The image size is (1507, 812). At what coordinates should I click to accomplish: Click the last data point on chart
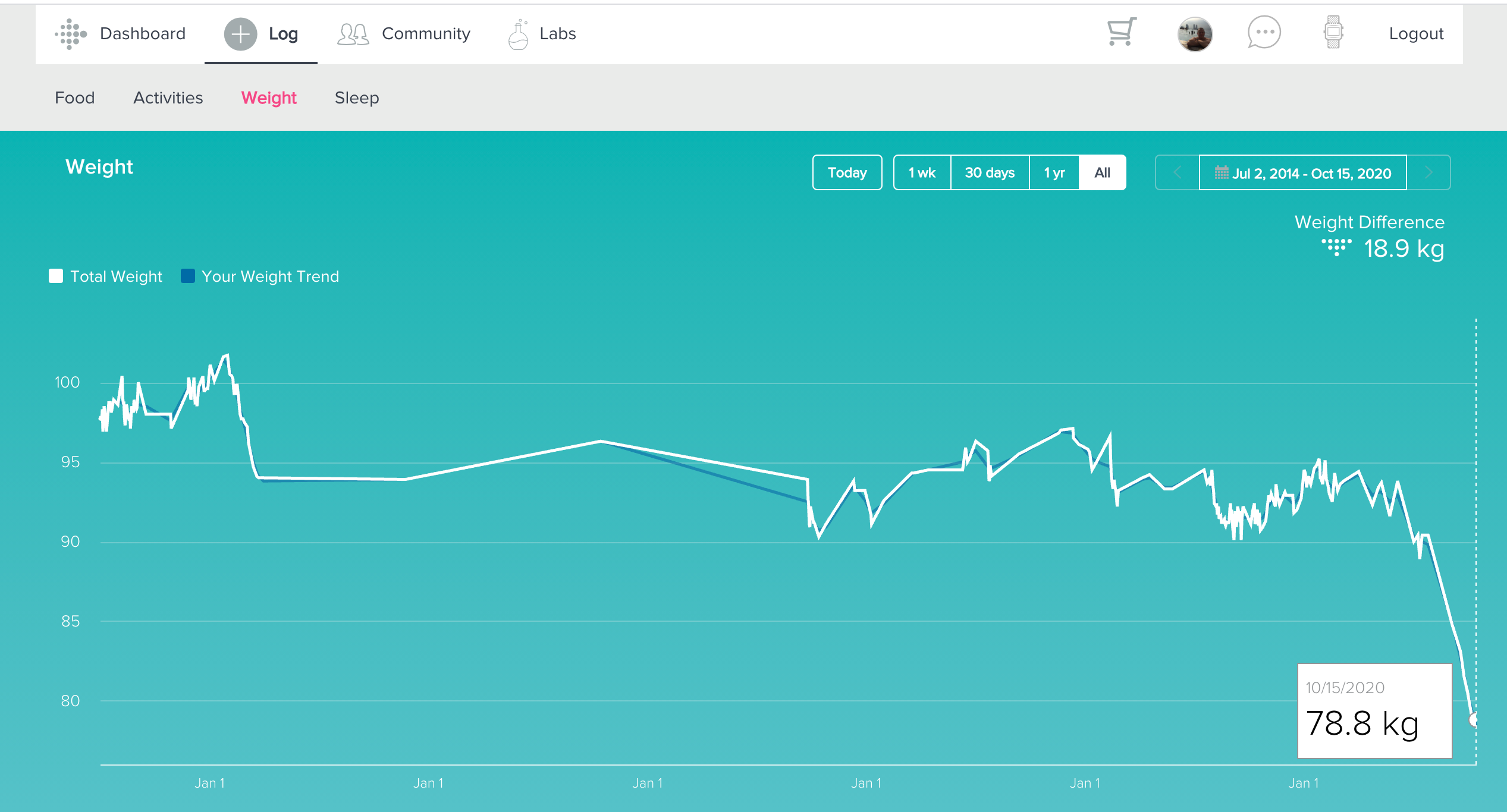pyautogui.click(x=1474, y=720)
